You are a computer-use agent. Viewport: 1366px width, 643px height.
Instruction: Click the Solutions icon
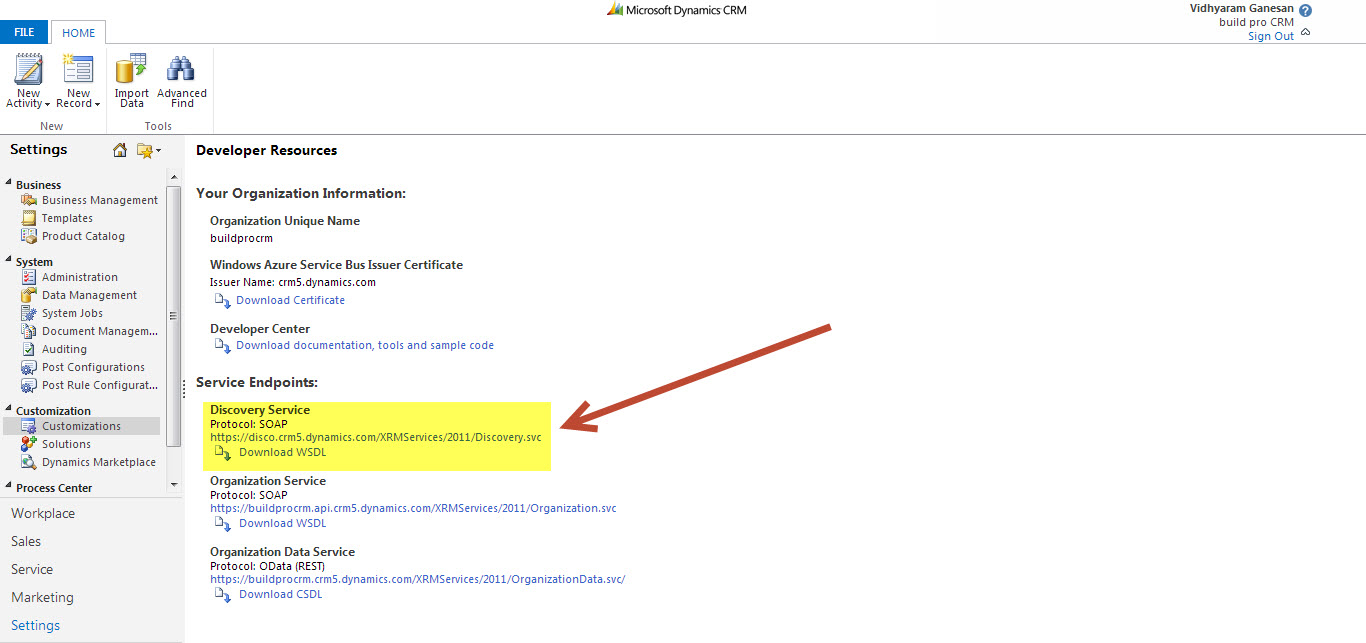[x=29, y=444]
